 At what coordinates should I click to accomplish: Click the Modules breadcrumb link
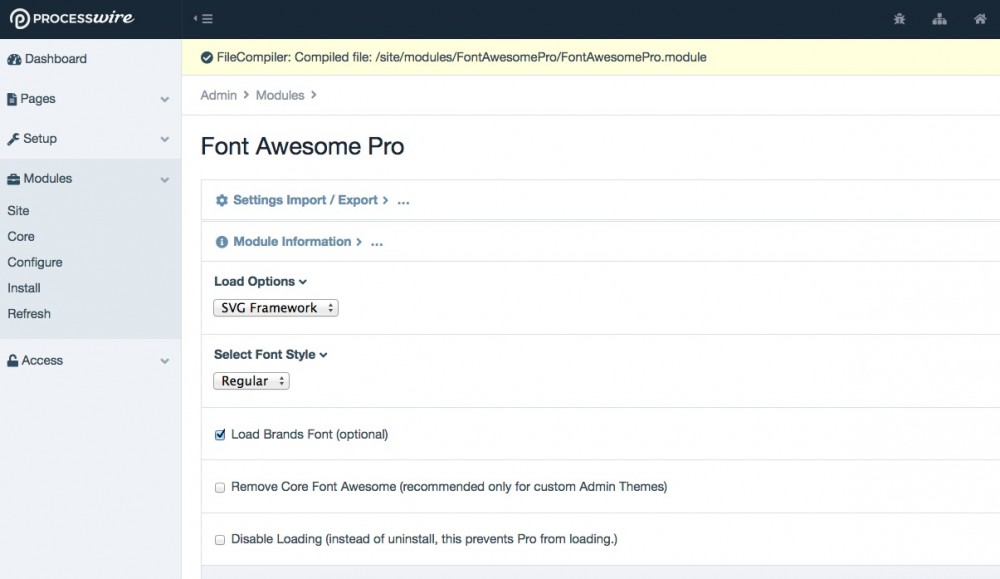280,95
